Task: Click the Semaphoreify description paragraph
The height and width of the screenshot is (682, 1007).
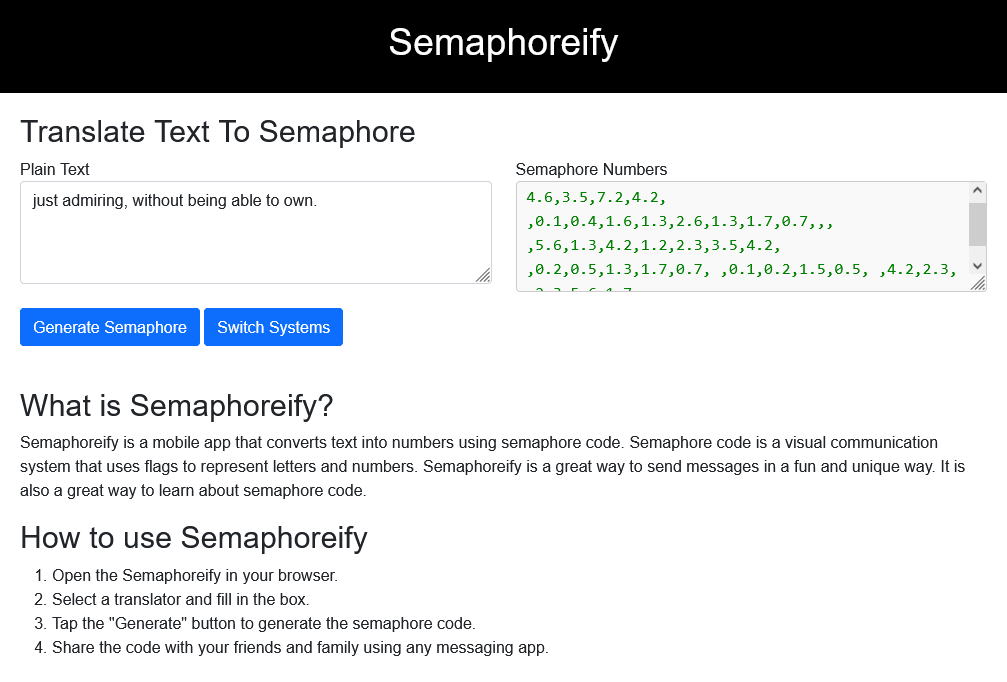Action: tap(493, 466)
